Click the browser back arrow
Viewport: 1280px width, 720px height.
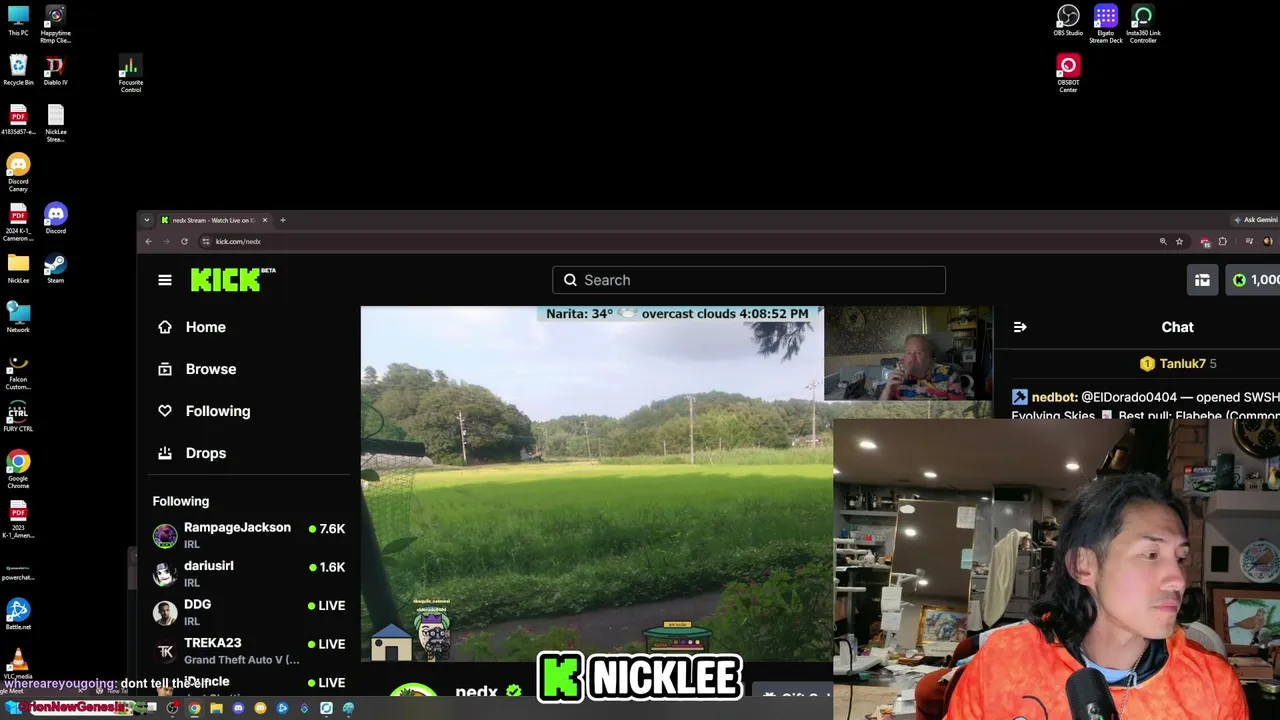coord(148,241)
